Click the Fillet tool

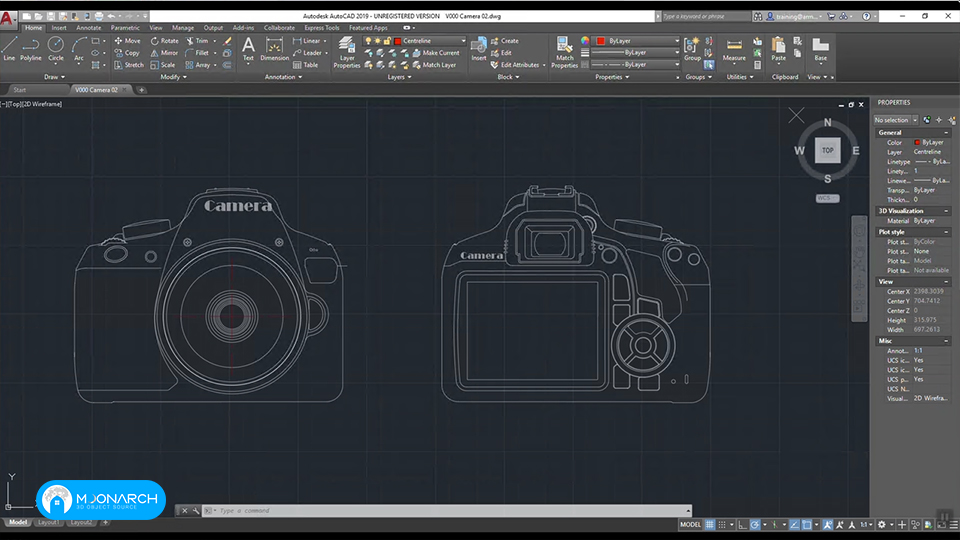[x=197, y=53]
